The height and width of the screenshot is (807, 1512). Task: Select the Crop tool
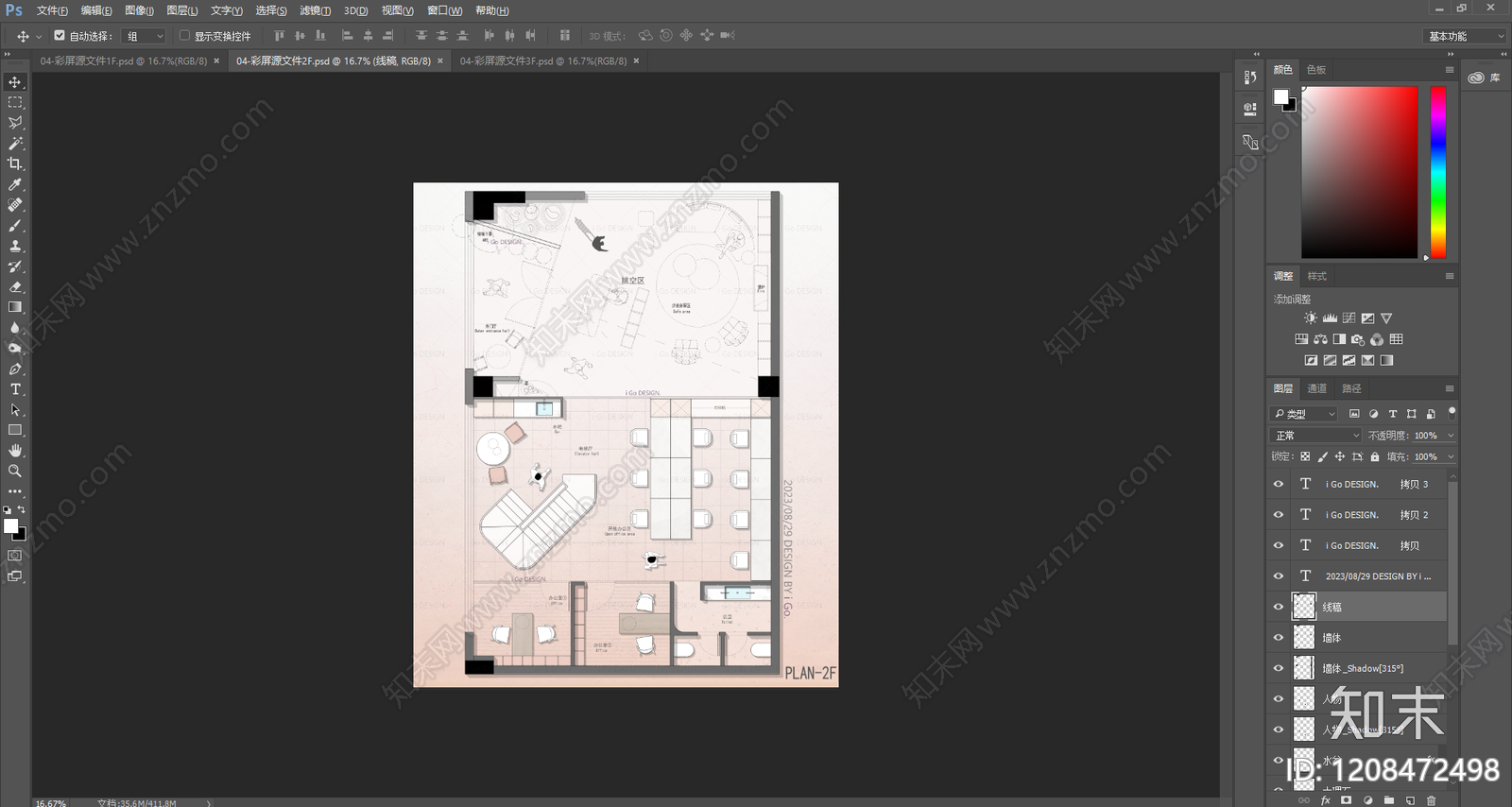[x=15, y=163]
